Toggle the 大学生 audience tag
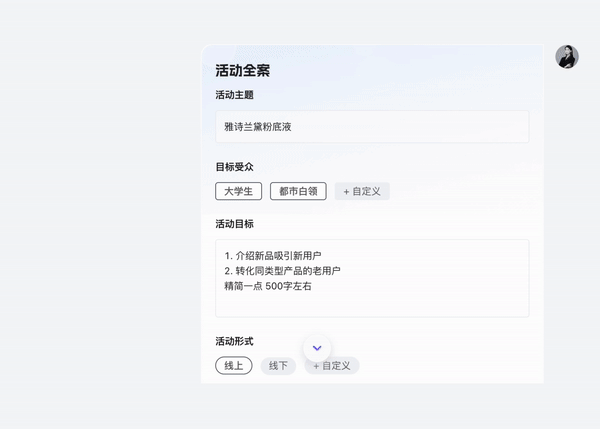600x429 pixels. 238,191
